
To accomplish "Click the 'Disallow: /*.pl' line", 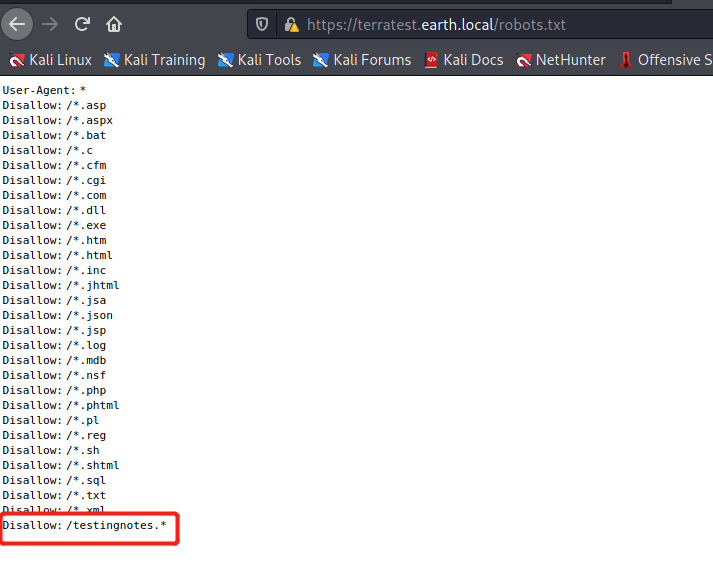I will [51, 421].
